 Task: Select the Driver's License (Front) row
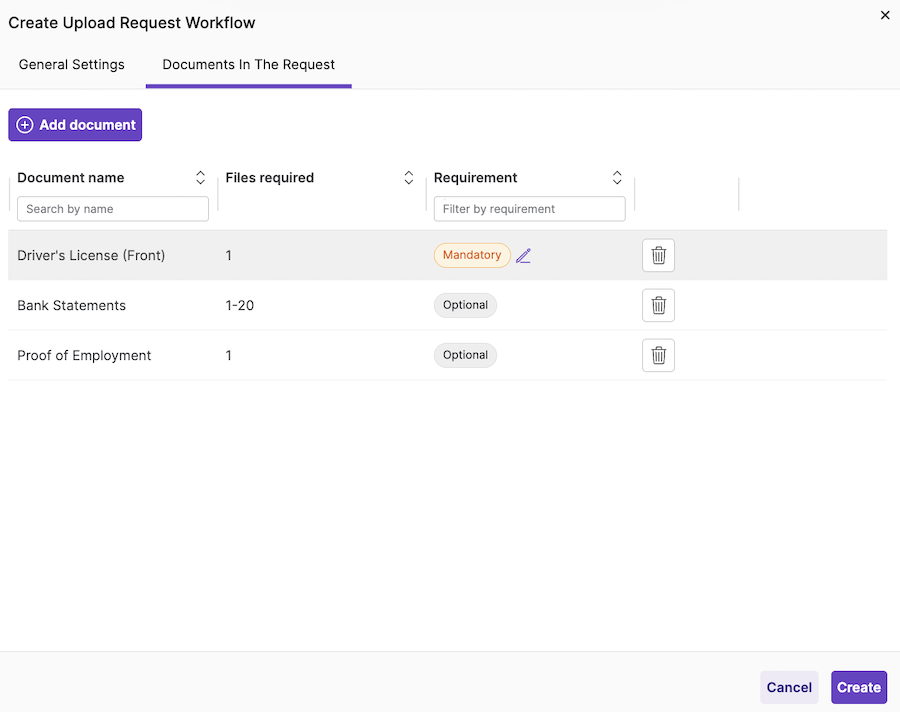(x=91, y=255)
